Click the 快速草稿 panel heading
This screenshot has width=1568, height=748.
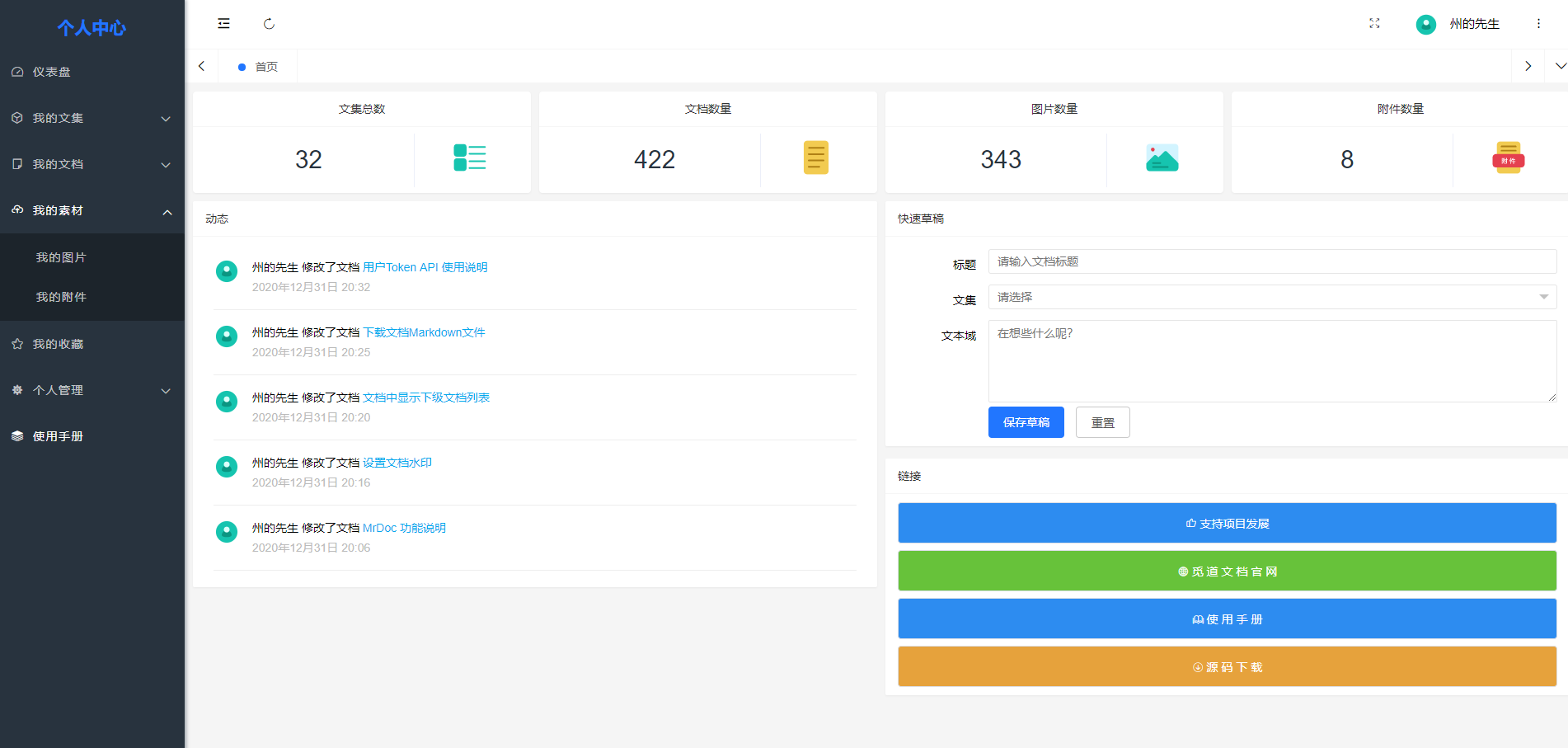point(921,219)
